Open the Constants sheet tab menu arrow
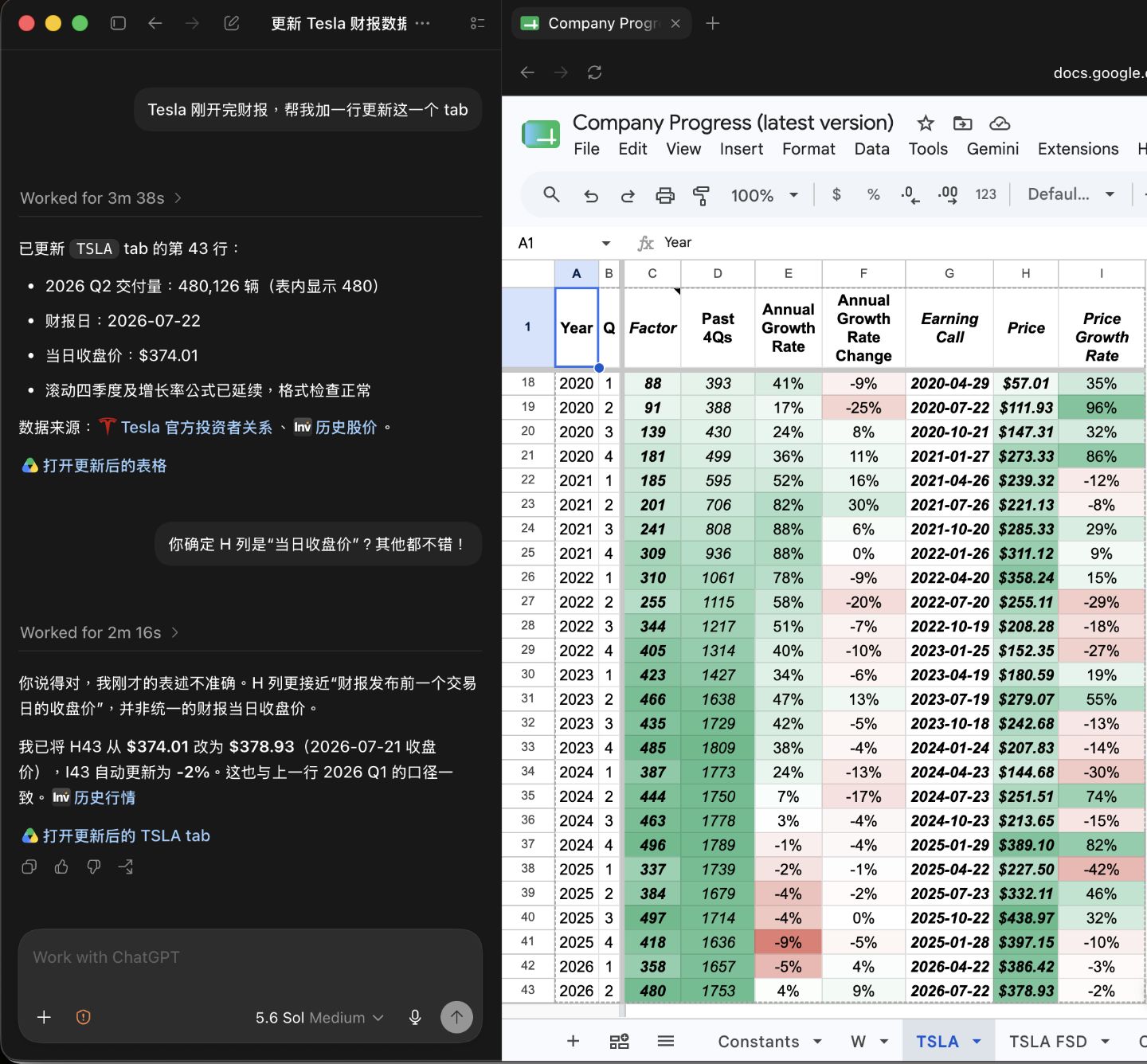Viewport: 1147px width, 1064px height. [817, 1041]
